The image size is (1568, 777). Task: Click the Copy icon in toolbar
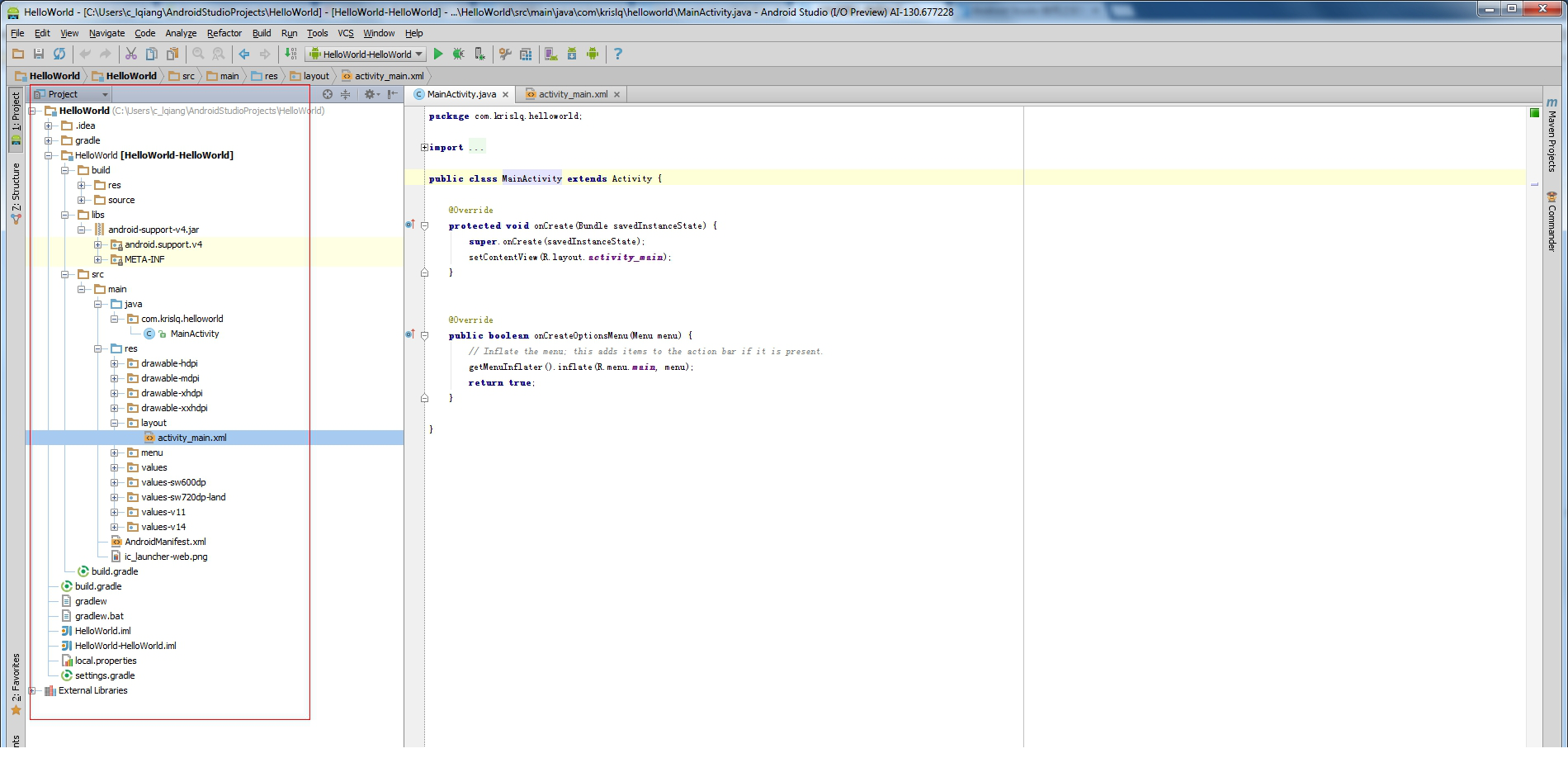click(152, 54)
